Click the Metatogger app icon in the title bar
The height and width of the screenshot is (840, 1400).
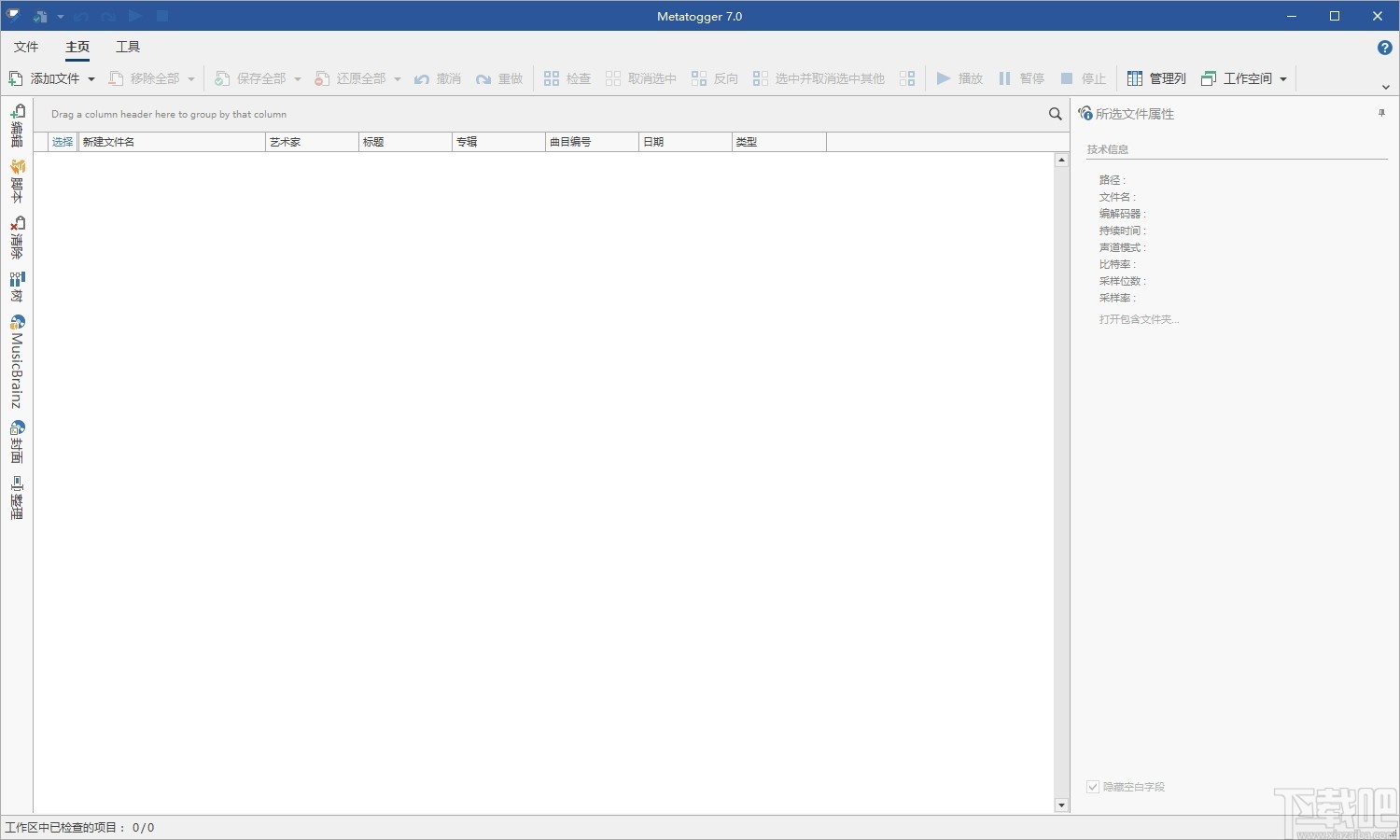(14, 15)
